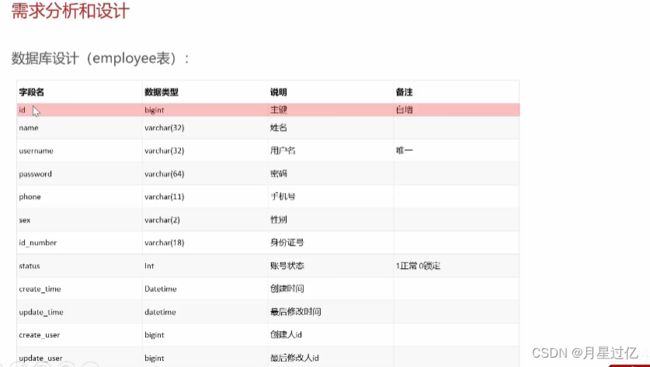Screen dimensions: 650x367
Task: Click the Int type in status row
Action: 149,266
